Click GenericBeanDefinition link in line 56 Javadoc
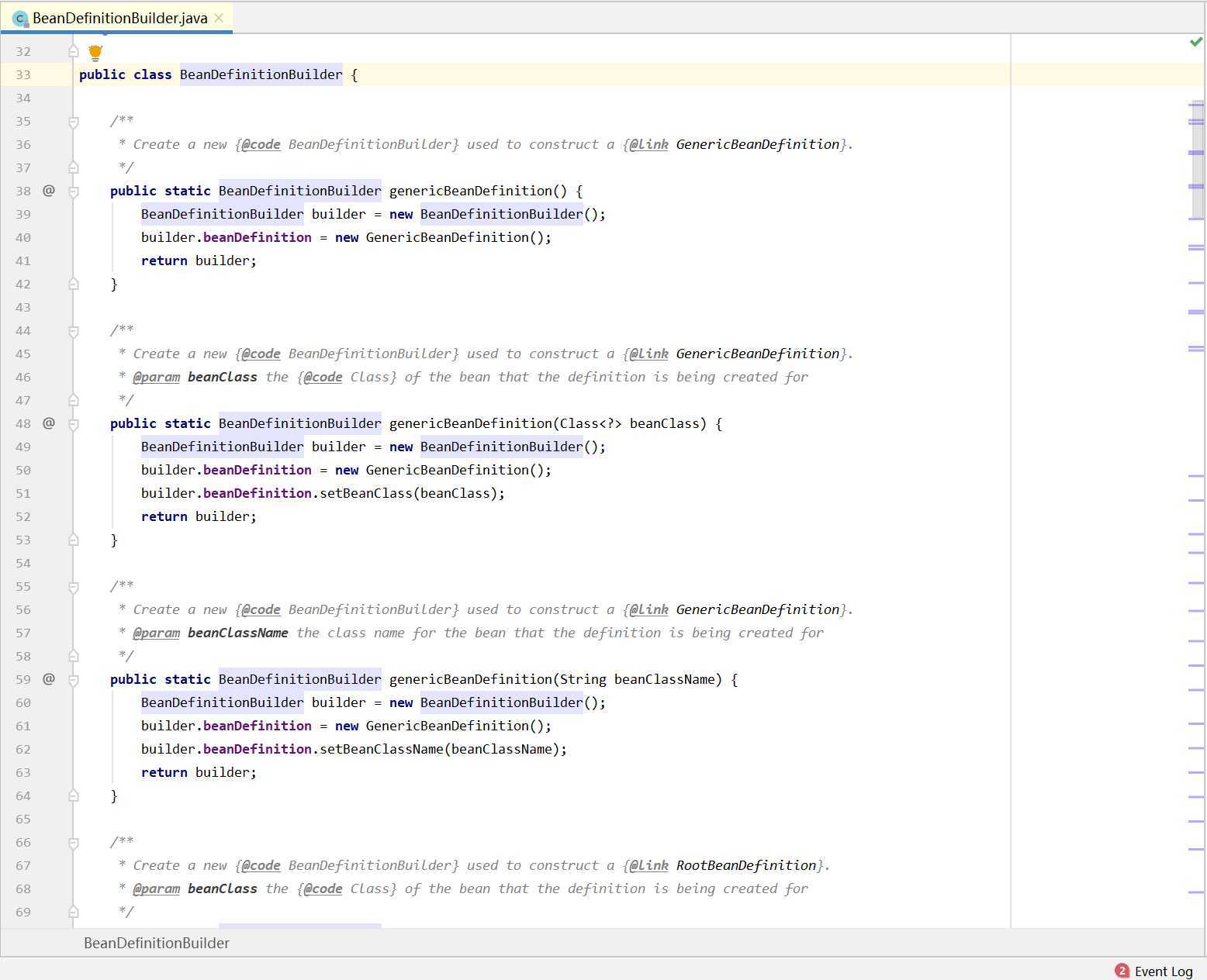The width and height of the screenshot is (1207, 980). 757,609
